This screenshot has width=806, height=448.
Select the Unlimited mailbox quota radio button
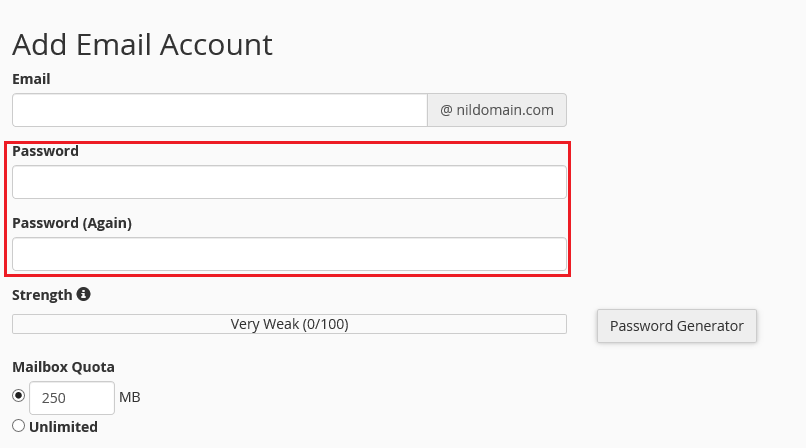18,426
